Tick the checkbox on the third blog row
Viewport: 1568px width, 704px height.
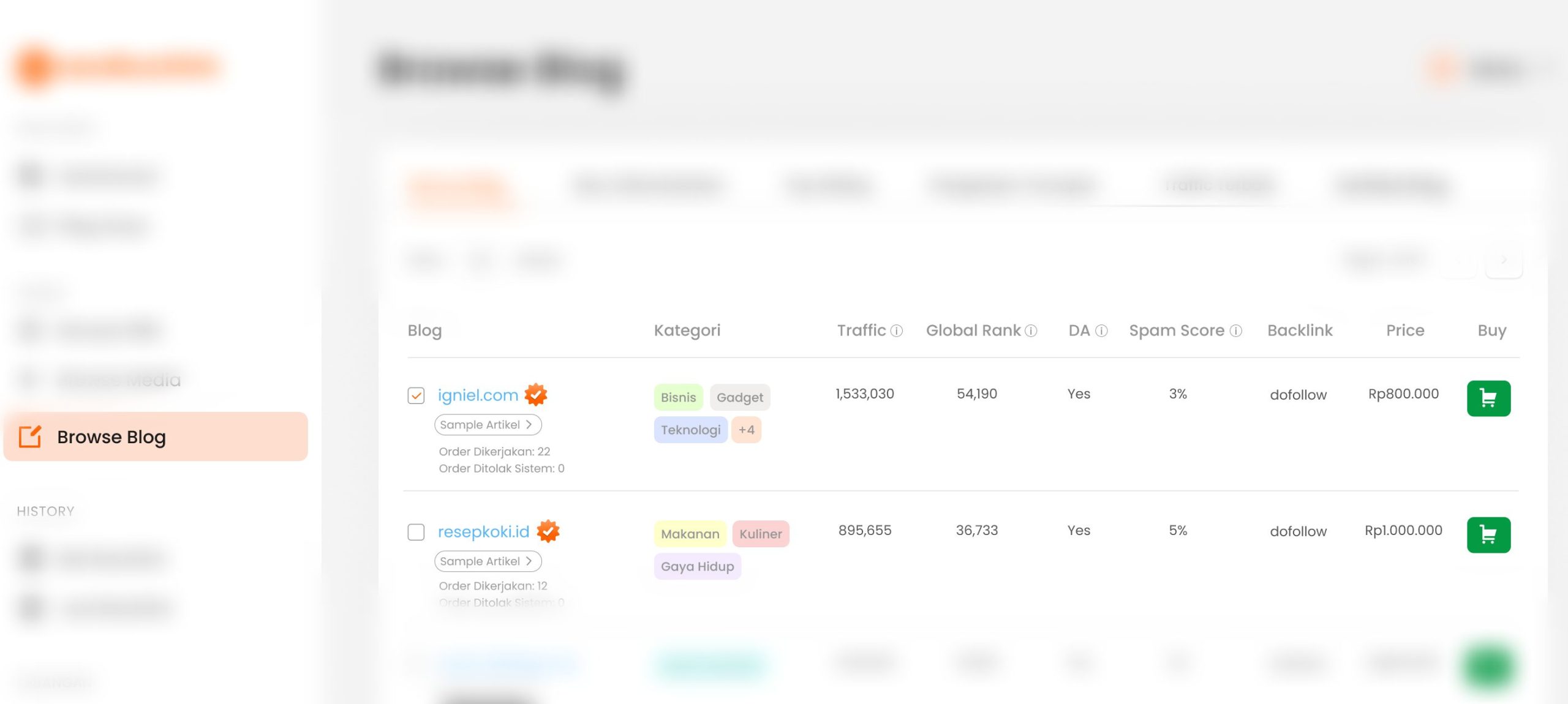[416, 663]
